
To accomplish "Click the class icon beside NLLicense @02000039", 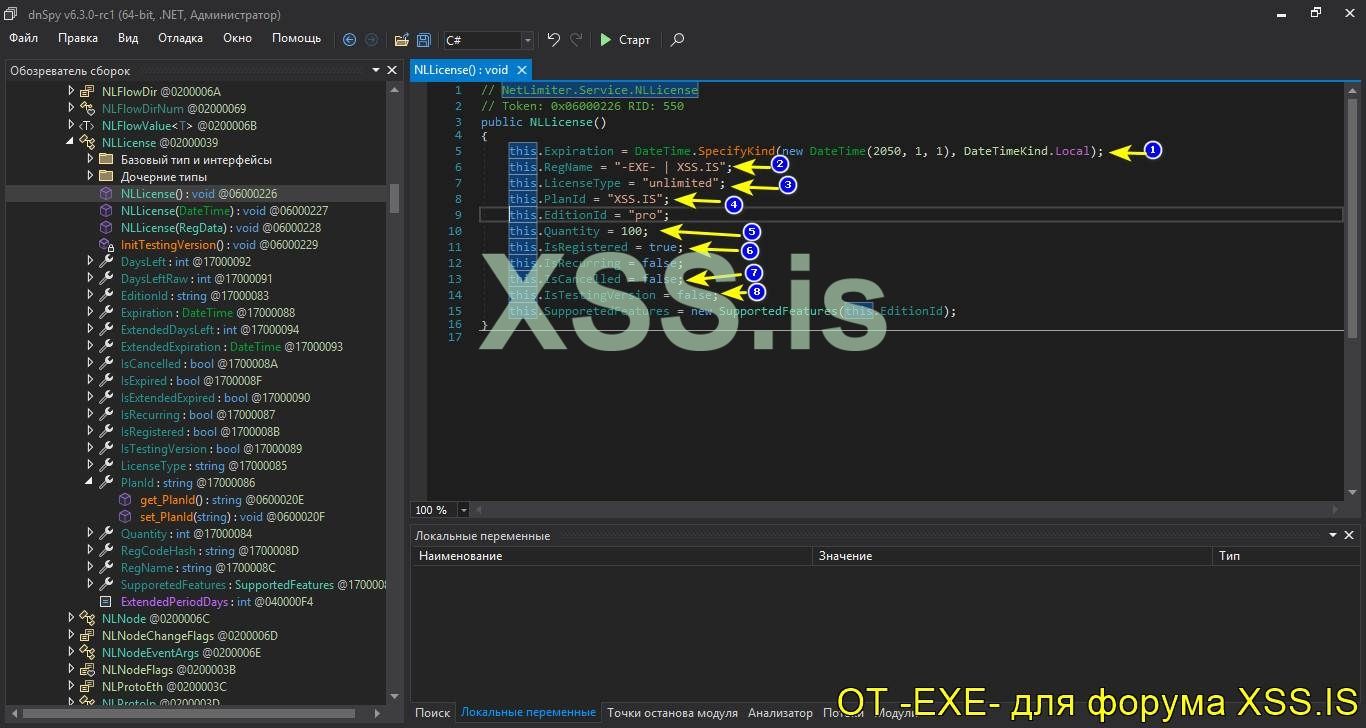I will pyautogui.click(x=87, y=143).
